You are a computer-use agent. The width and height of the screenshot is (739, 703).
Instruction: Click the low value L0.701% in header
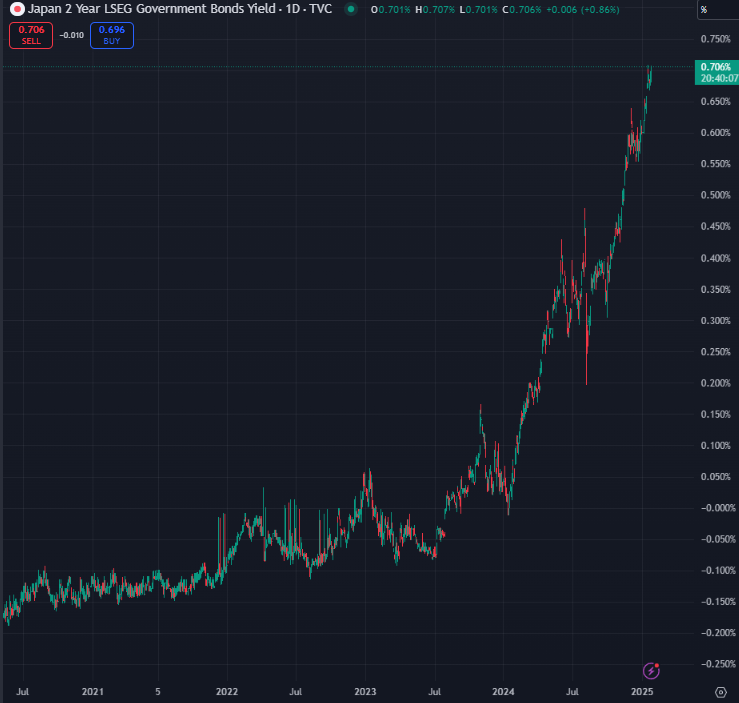(x=478, y=9)
